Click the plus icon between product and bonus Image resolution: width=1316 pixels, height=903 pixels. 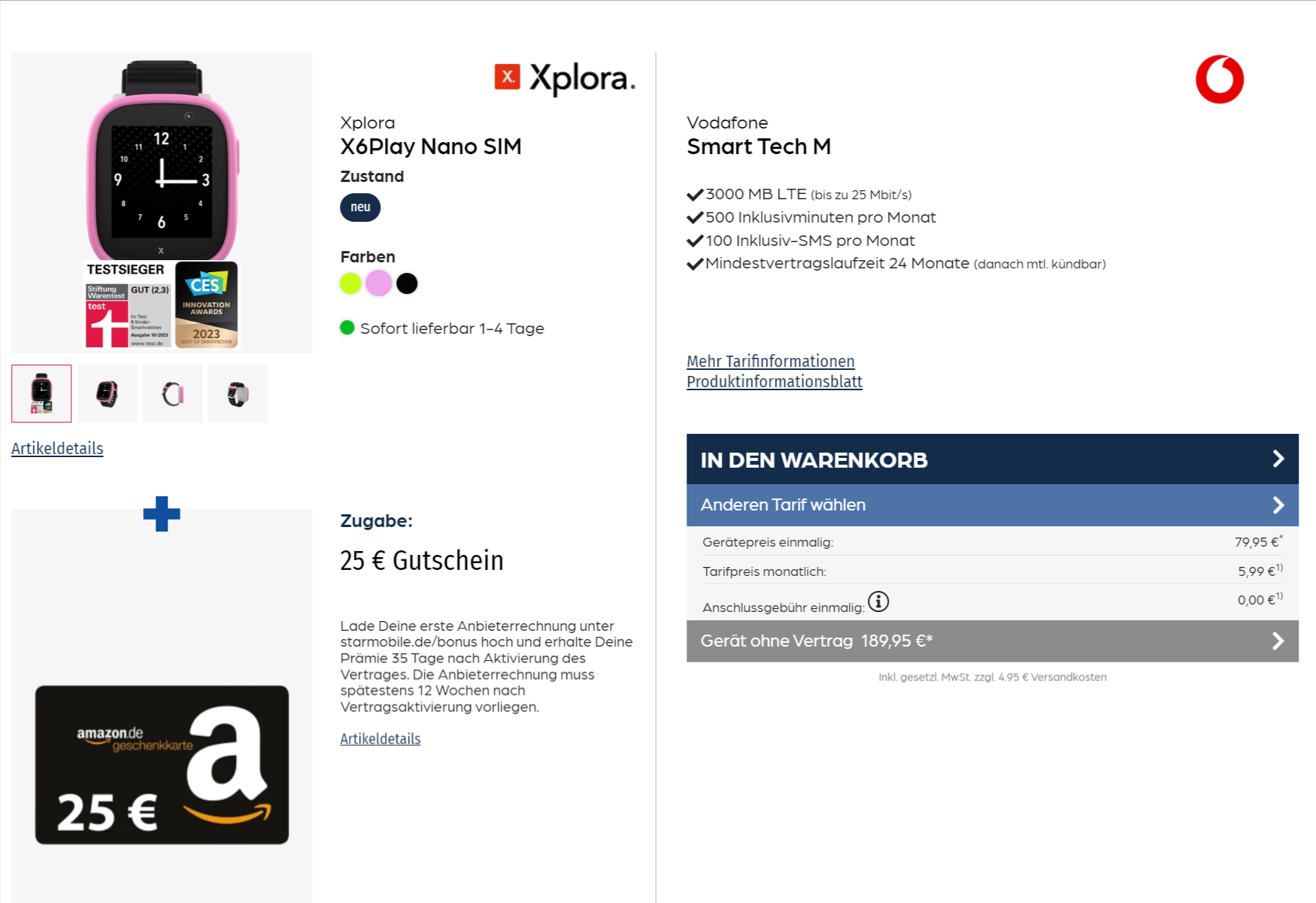(x=161, y=514)
